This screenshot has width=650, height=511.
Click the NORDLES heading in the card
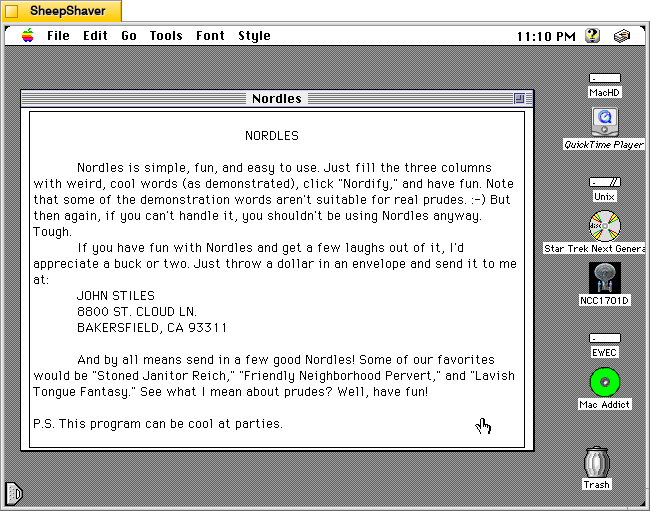click(272, 136)
